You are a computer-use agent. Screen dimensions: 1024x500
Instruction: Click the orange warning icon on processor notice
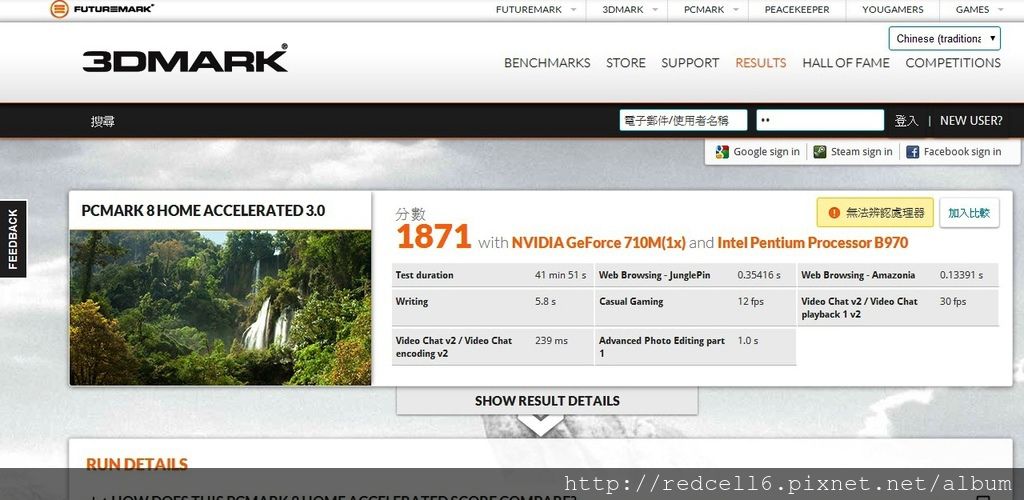(x=834, y=213)
